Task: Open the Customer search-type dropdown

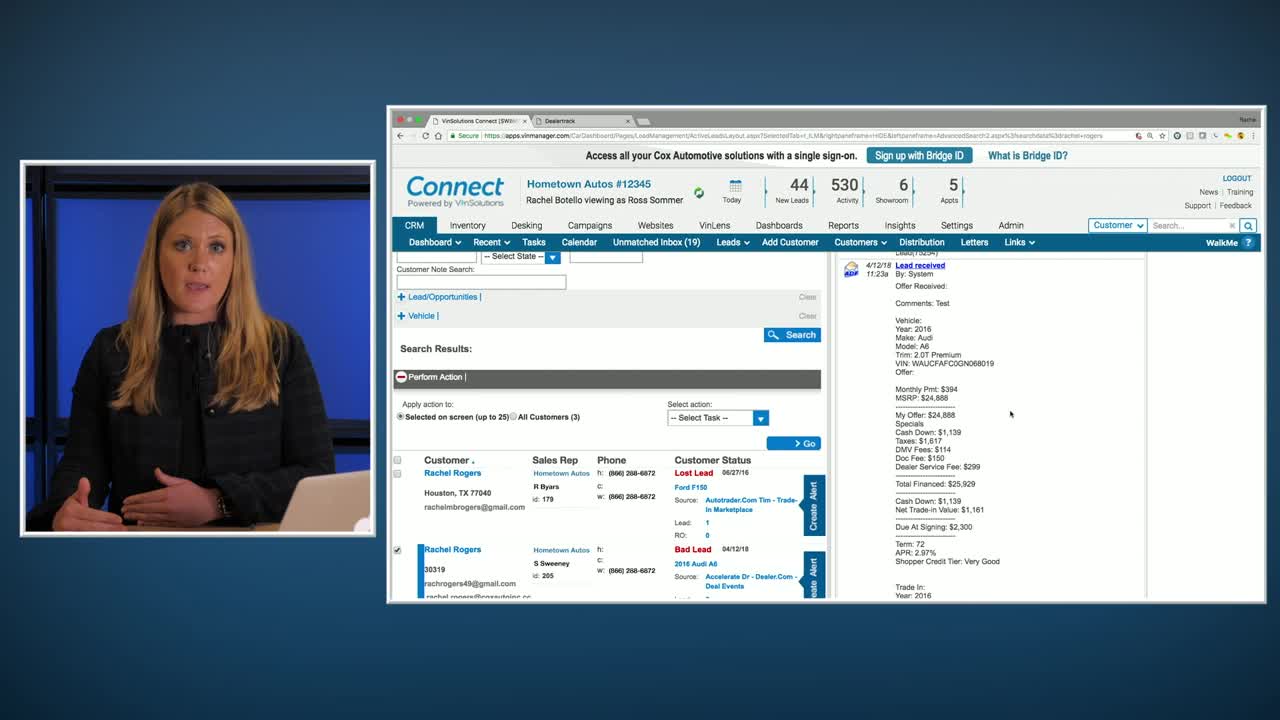Action: 1118,226
